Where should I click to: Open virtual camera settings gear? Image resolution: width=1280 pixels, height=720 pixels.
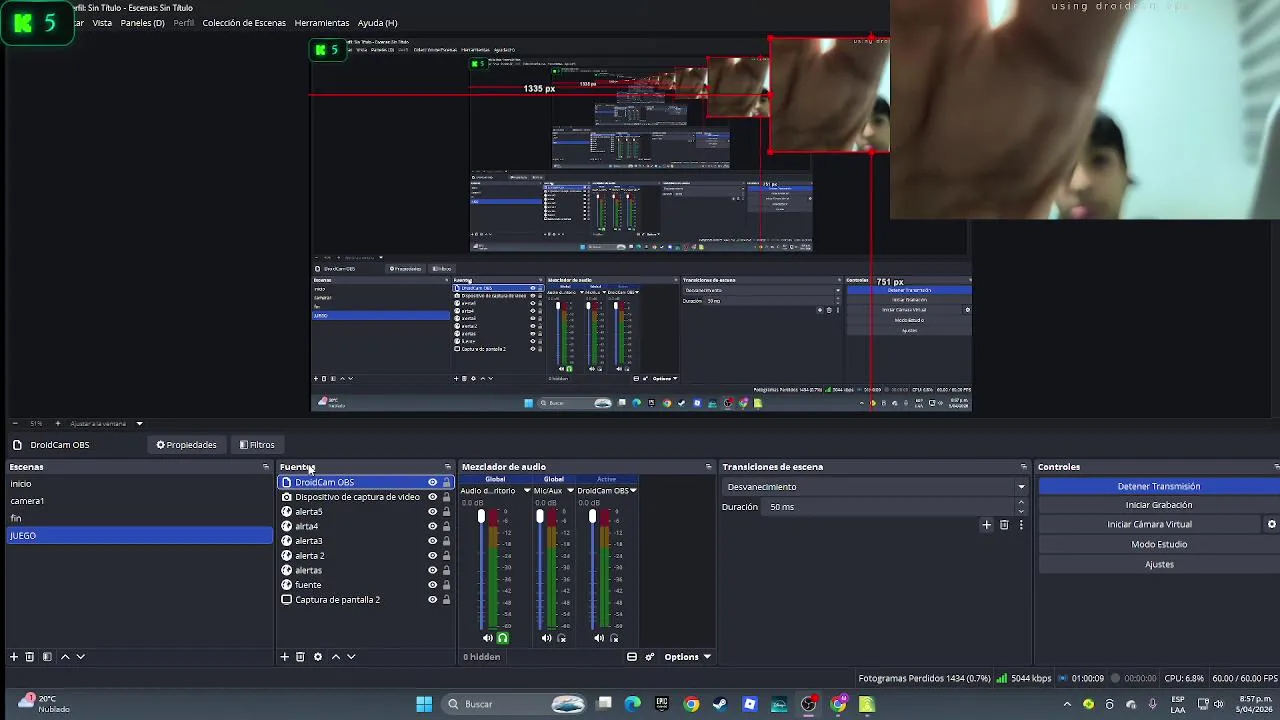[1272, 524]
